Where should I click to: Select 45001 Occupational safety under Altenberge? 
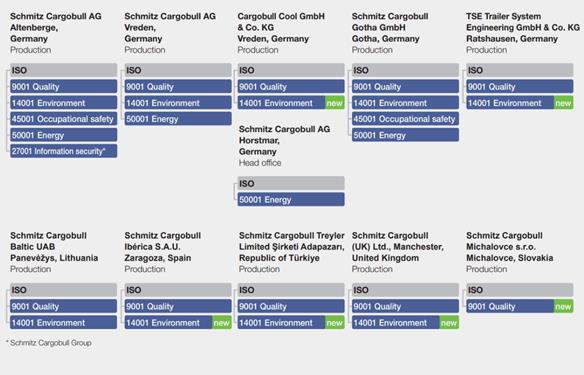[64, 119]
